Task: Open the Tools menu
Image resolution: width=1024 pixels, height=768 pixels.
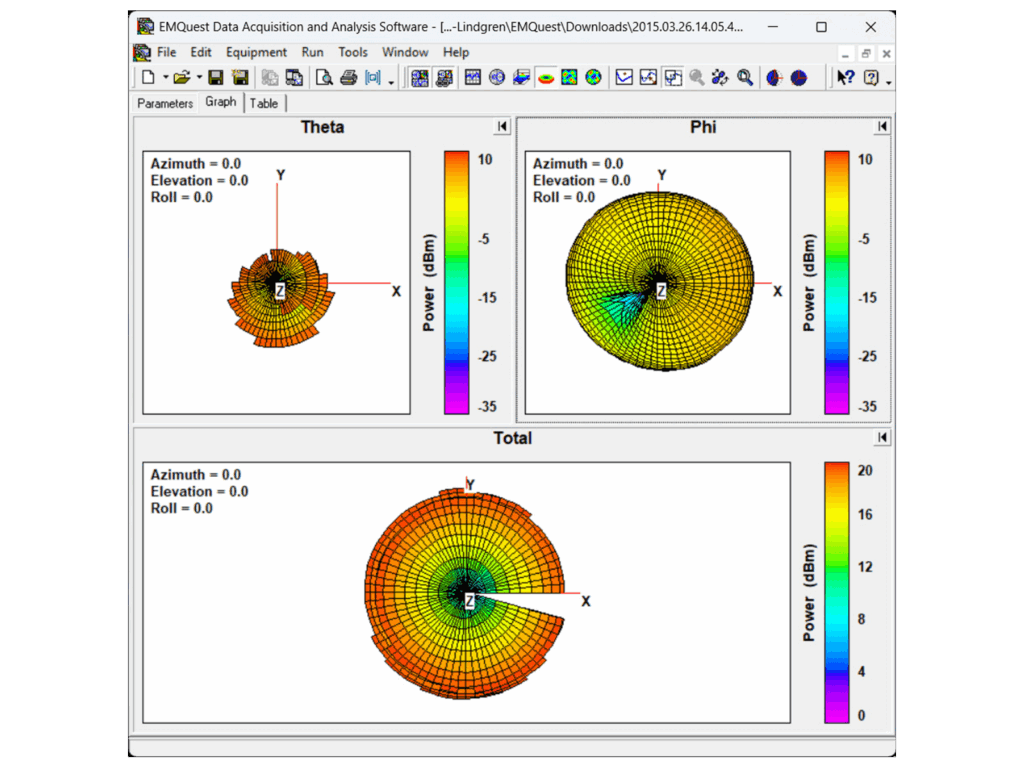Action: (353, 52)
